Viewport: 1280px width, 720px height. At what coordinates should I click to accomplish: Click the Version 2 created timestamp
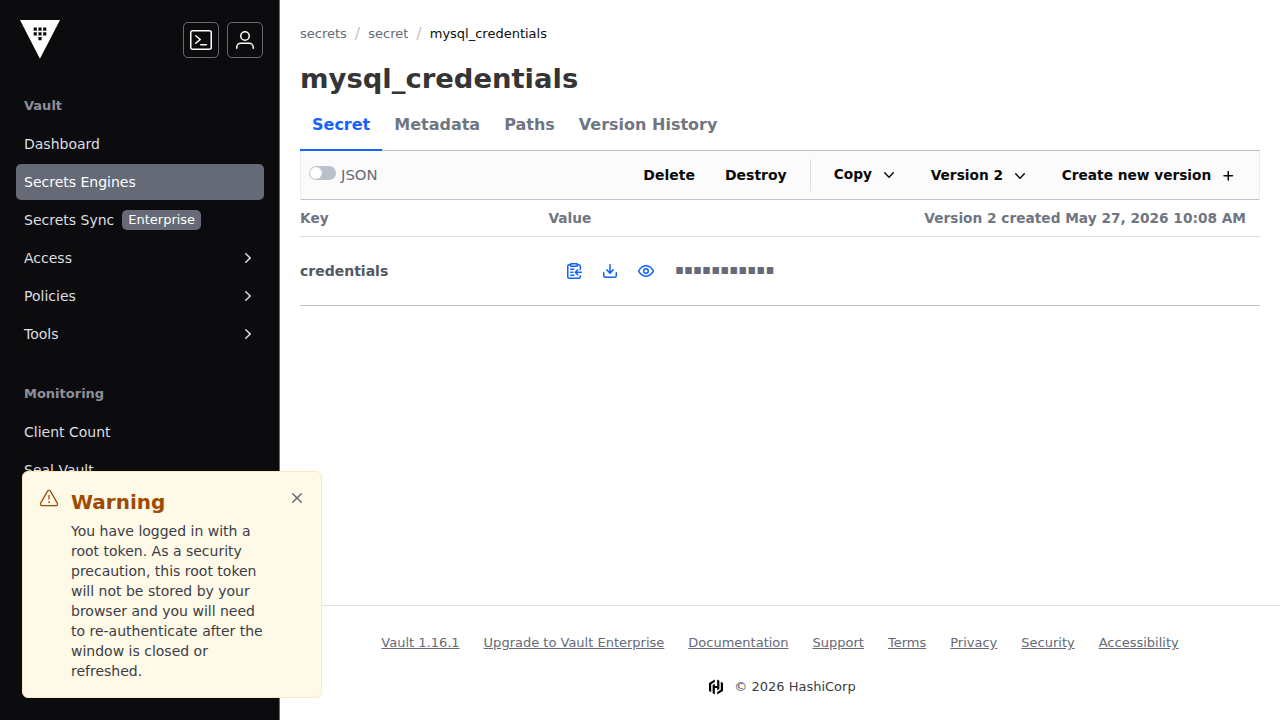[1085, 218]
